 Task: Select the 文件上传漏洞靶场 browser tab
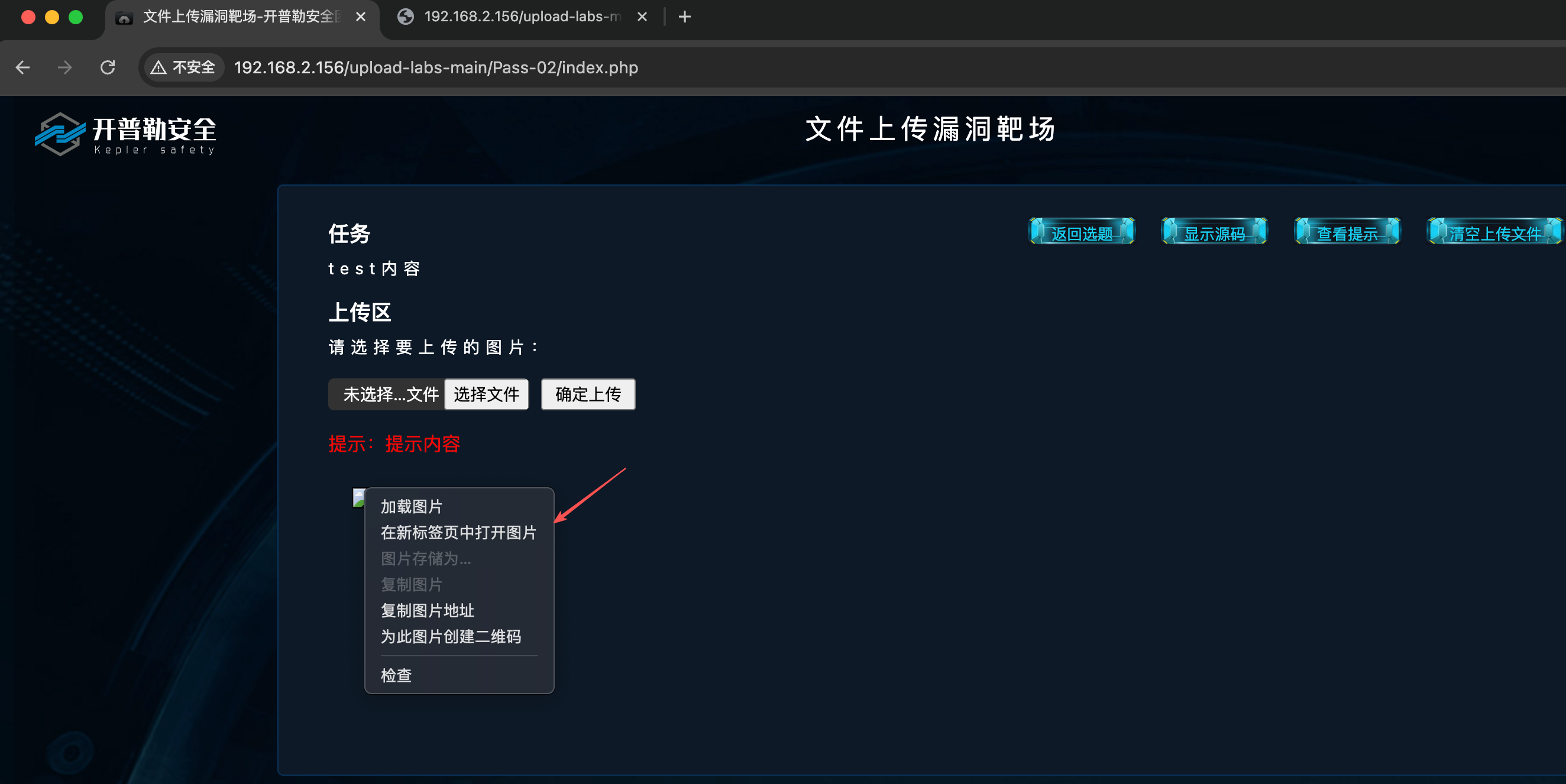pyautogui.click(x=237, y=17)
